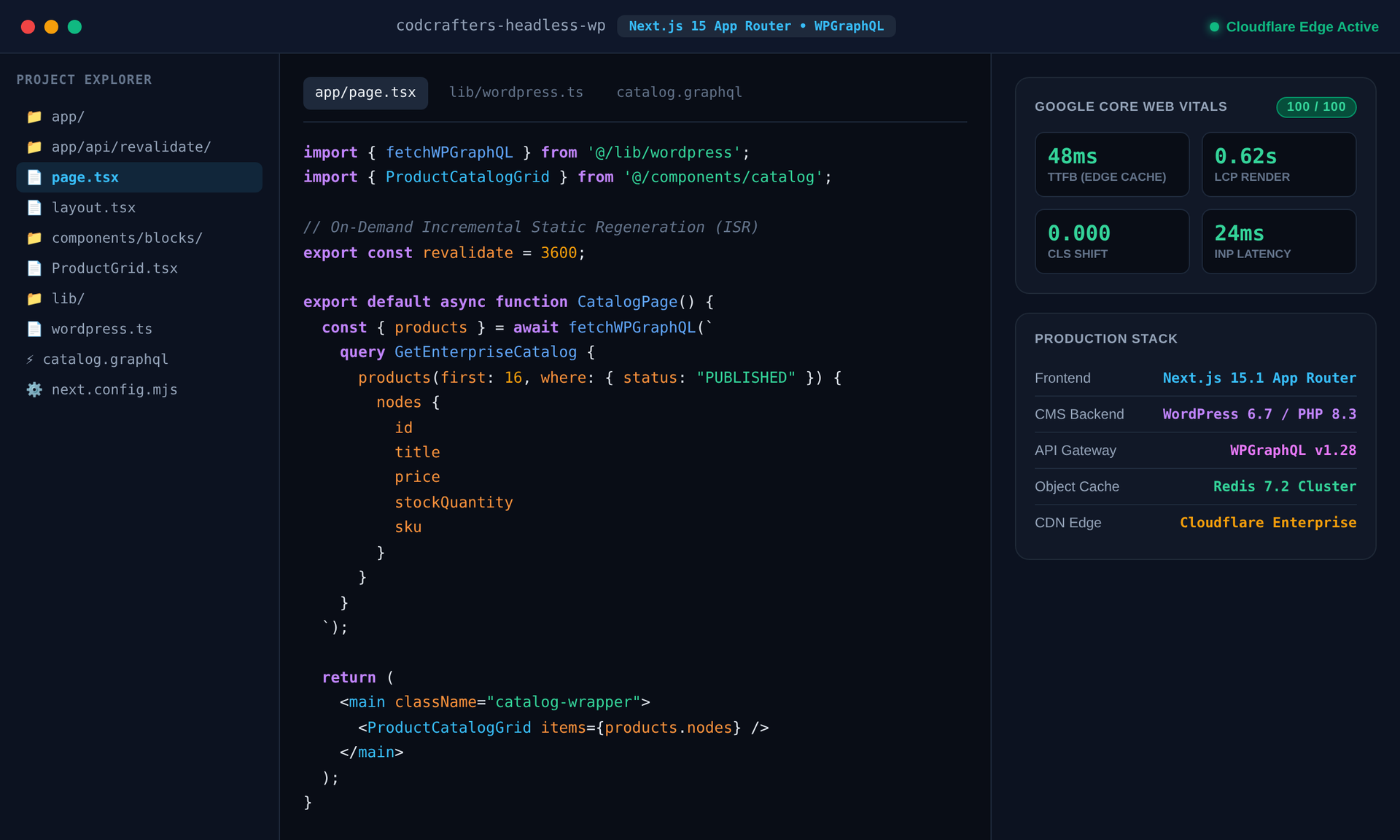Viewport: 1400px width, 840px height.
Task: Click the file icon beside wordpress.ts
Action: pos(34,329)
